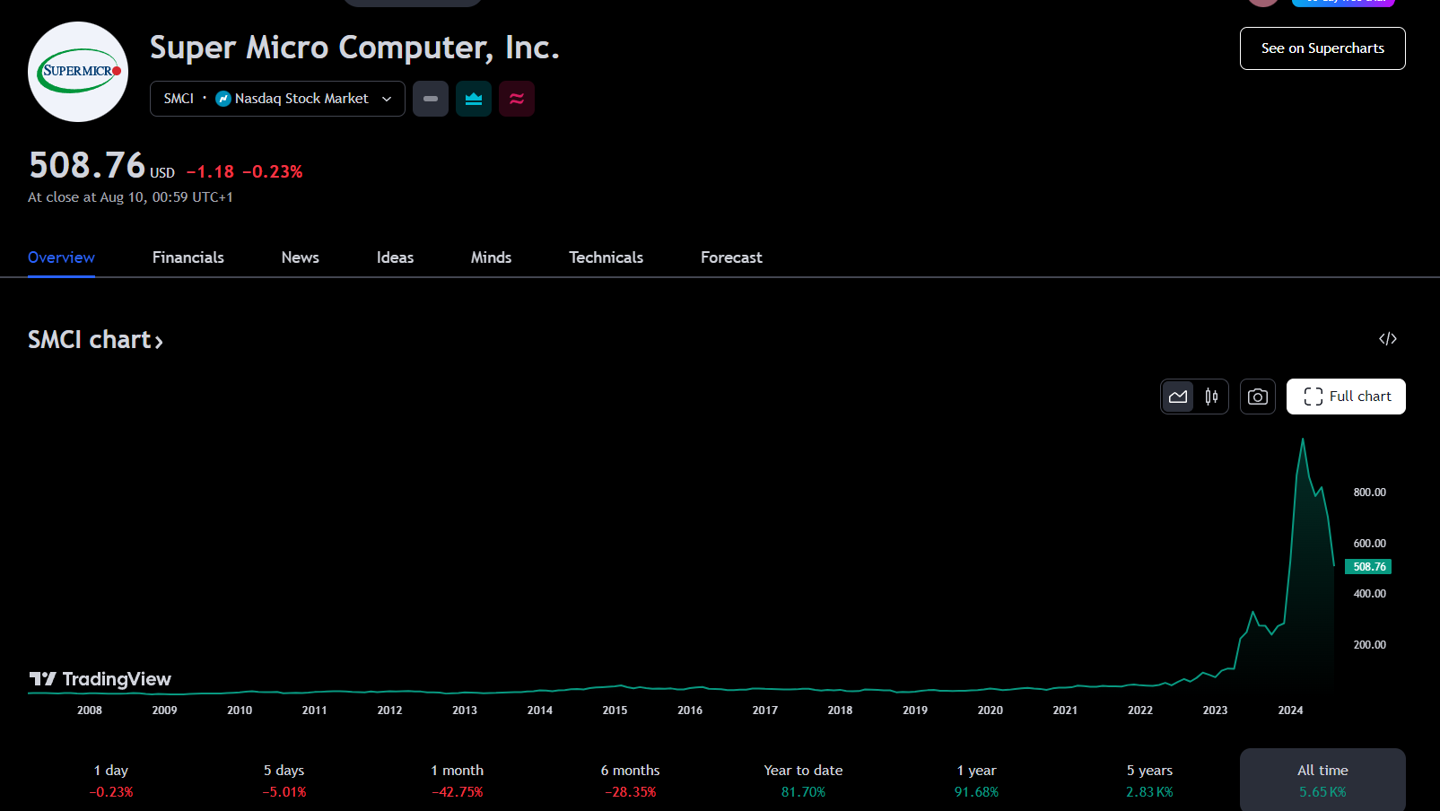Click the gray dash badge icon

(x=431, y=99)
